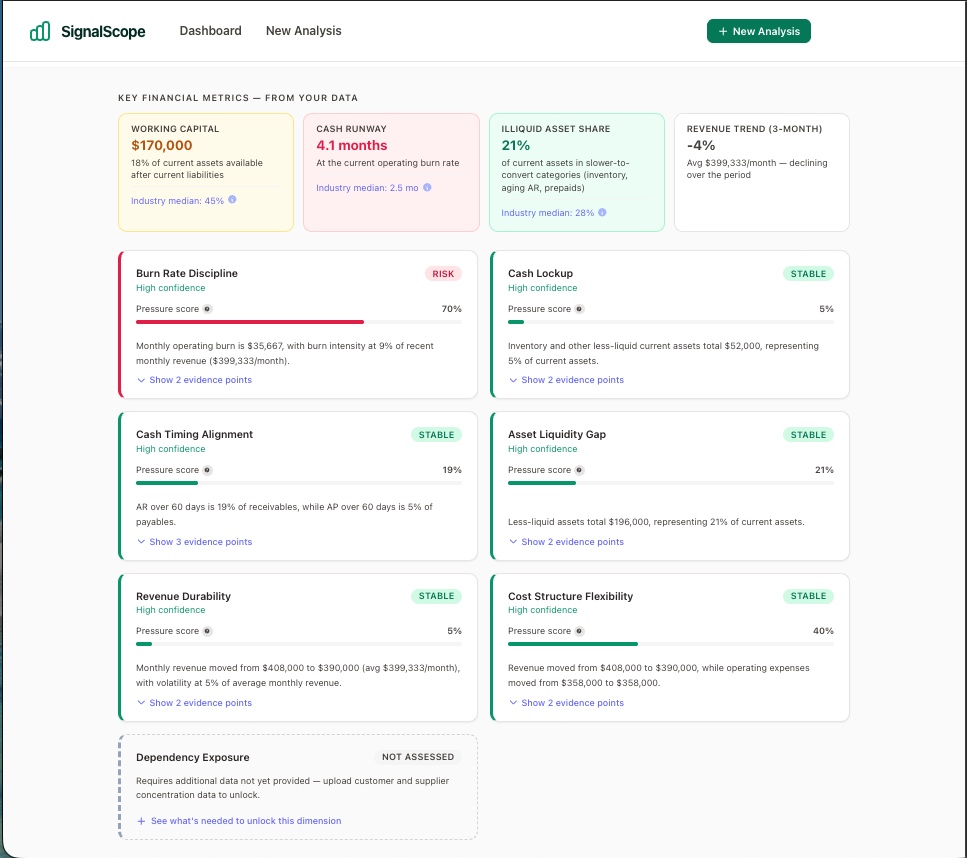Click the 70% pressure score value
The height and width of the screenshot is (858, 967).
click(451, 309)
